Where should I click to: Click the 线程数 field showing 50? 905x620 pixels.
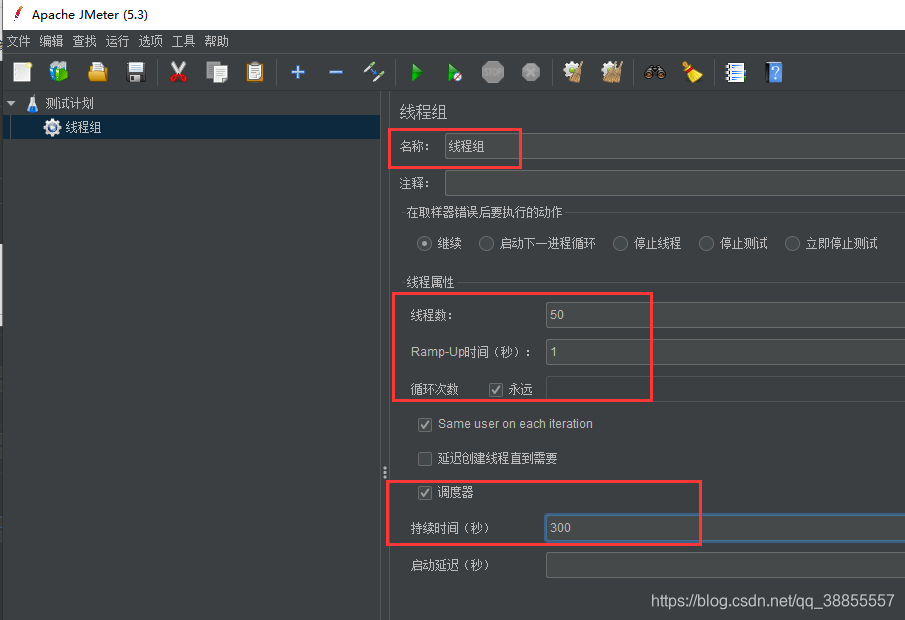(x=726, y=315)
